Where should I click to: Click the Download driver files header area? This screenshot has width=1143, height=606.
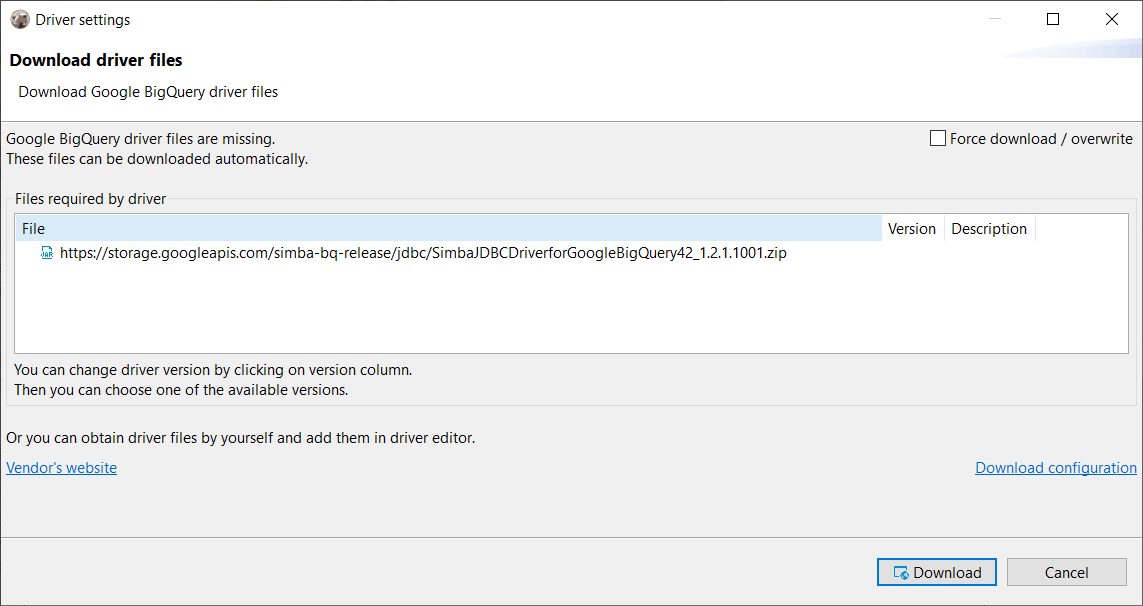pyautogui.click(x=96, y=60)
